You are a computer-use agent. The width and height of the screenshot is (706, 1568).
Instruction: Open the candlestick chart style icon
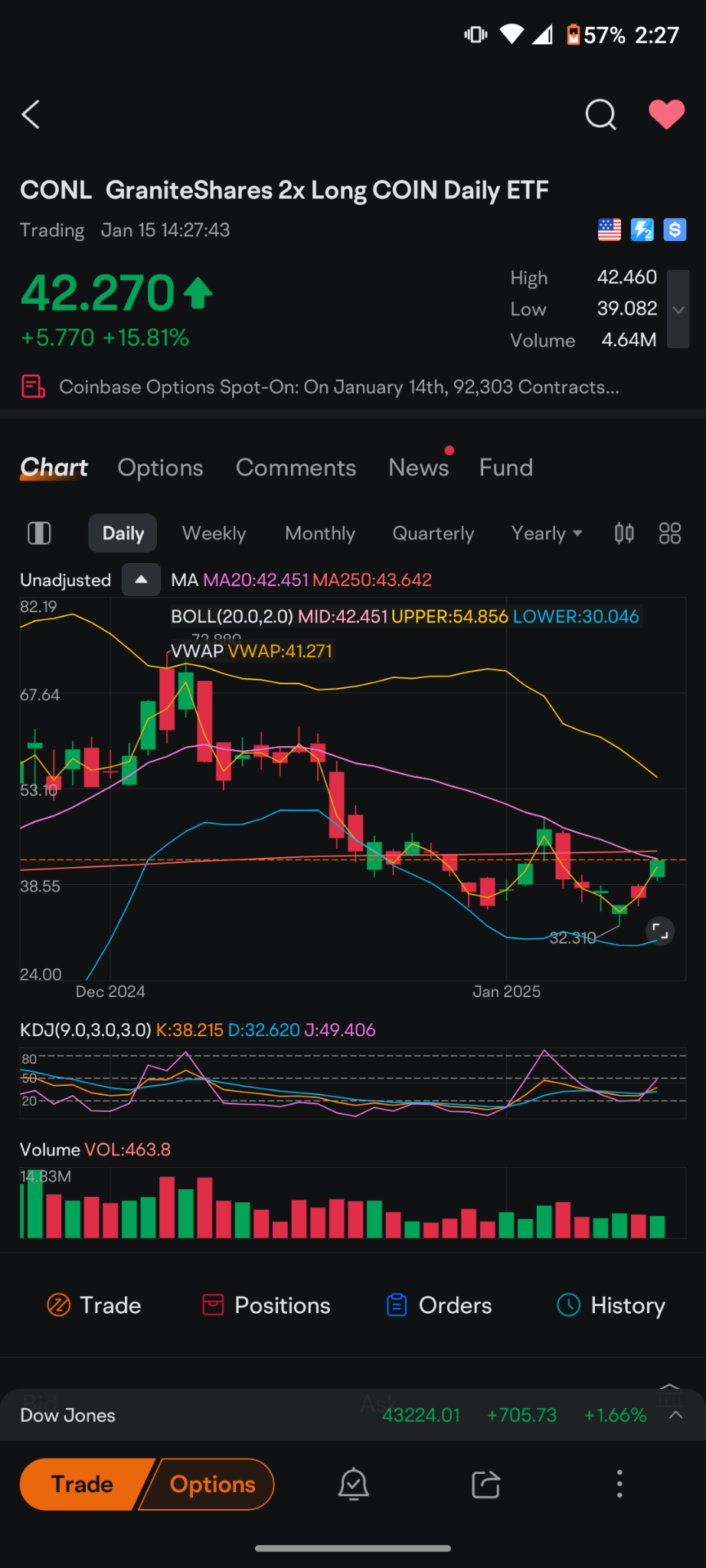click(624, 533)
